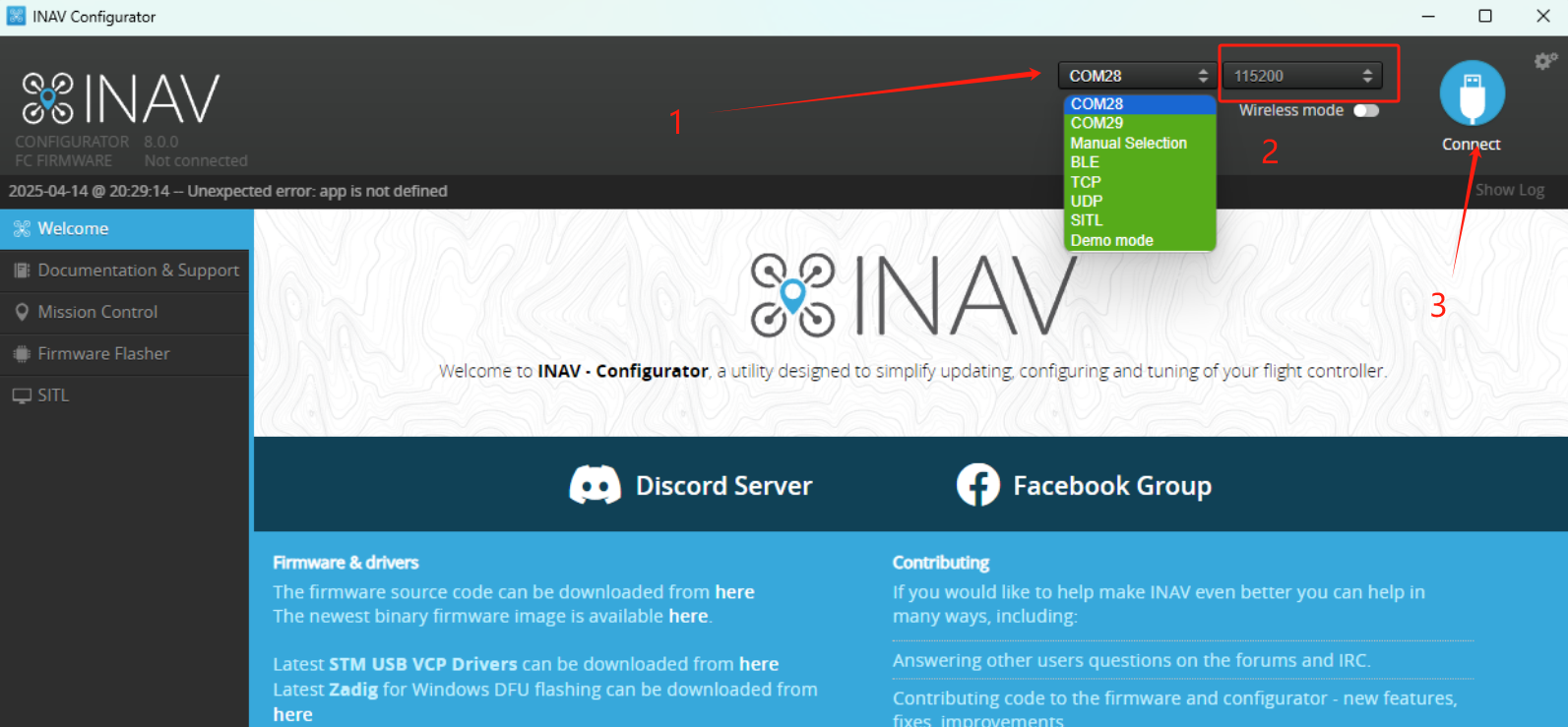The image size is (1568, 727).
Task: Open the Documentation & Support tab
Action: [125, 271]
